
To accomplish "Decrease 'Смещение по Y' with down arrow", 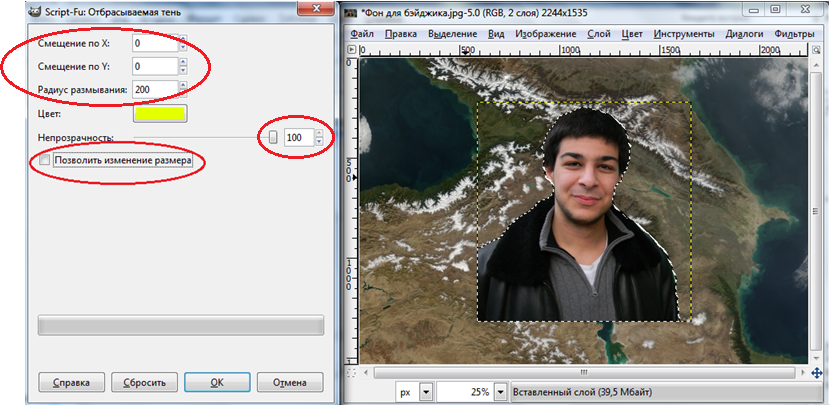I will pyautogui.click(x=183, y=70).
